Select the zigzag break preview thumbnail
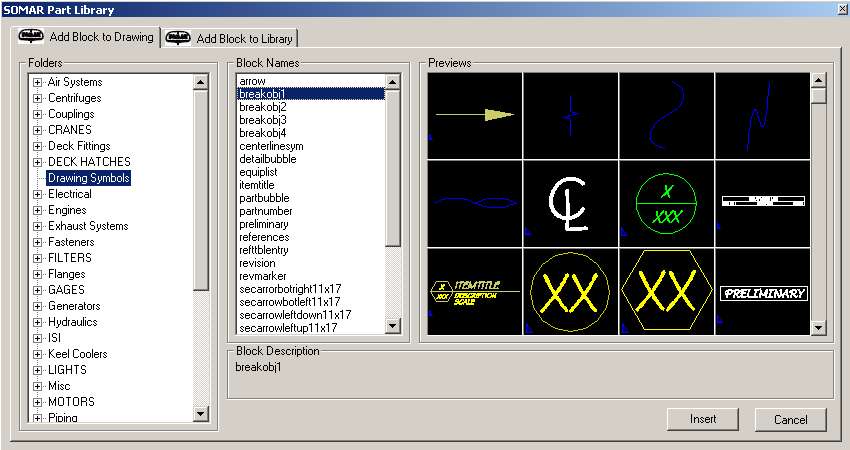The width and height of the screenshot is (850, 450). (x=763, y=115)
